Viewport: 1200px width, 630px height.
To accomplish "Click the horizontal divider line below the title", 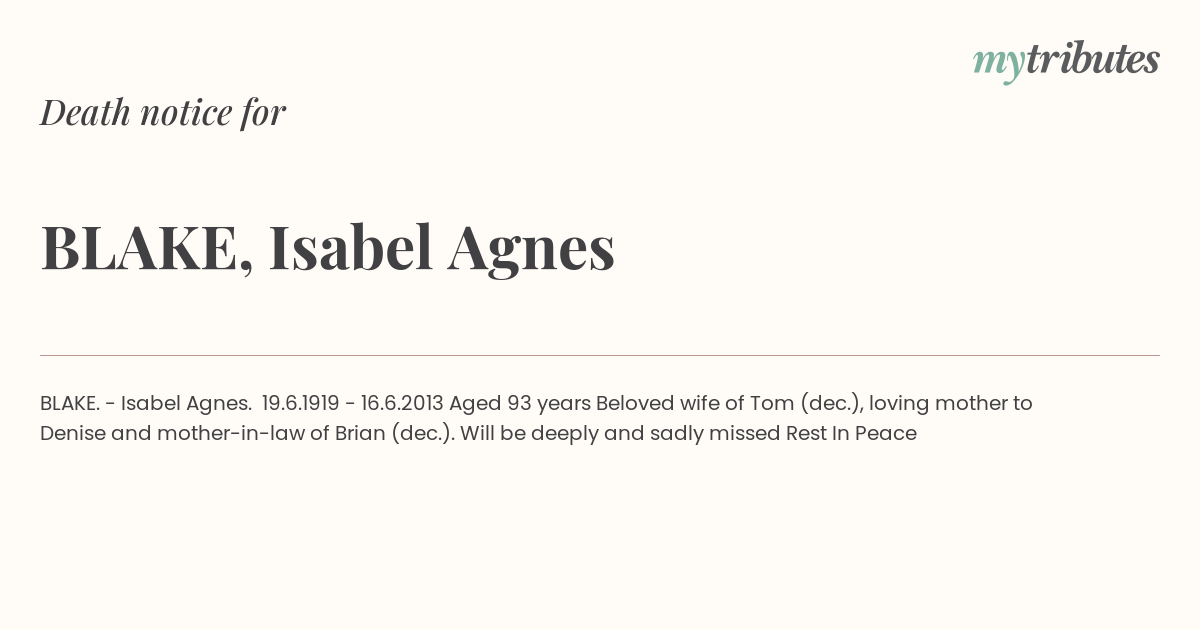I will [x=600, y=355].
